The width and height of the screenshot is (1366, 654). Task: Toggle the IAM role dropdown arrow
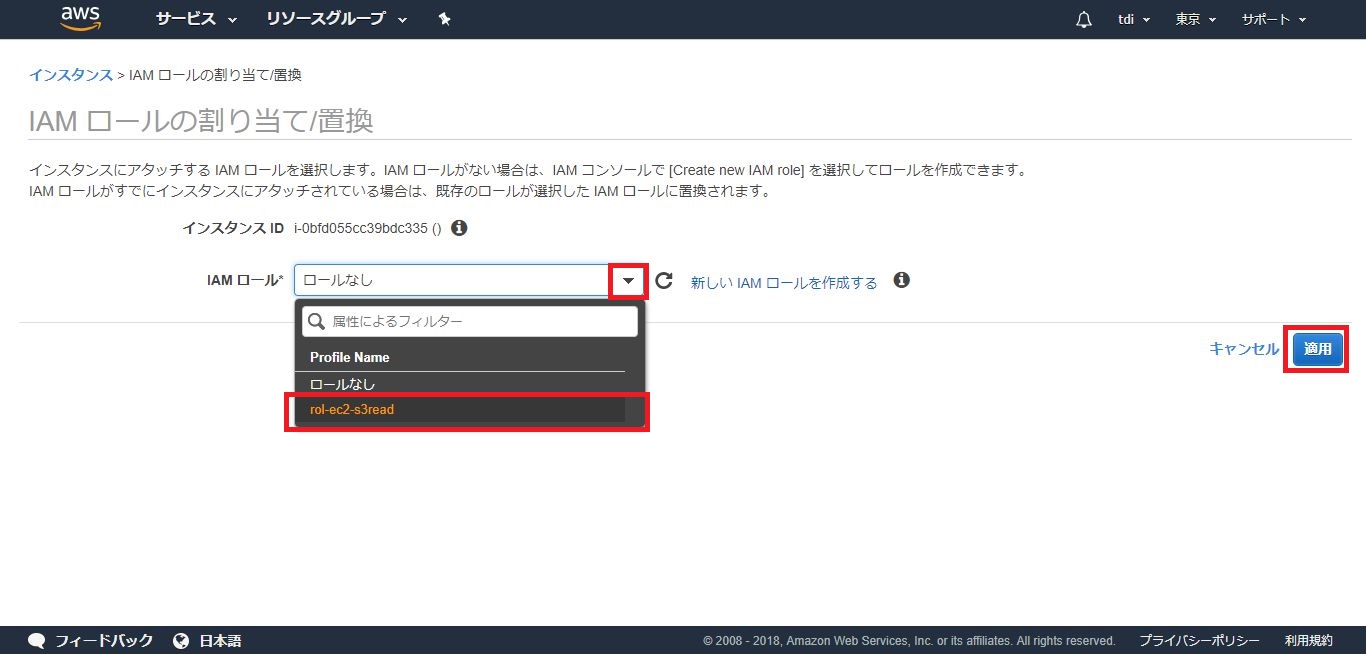(x=628, y=281)
